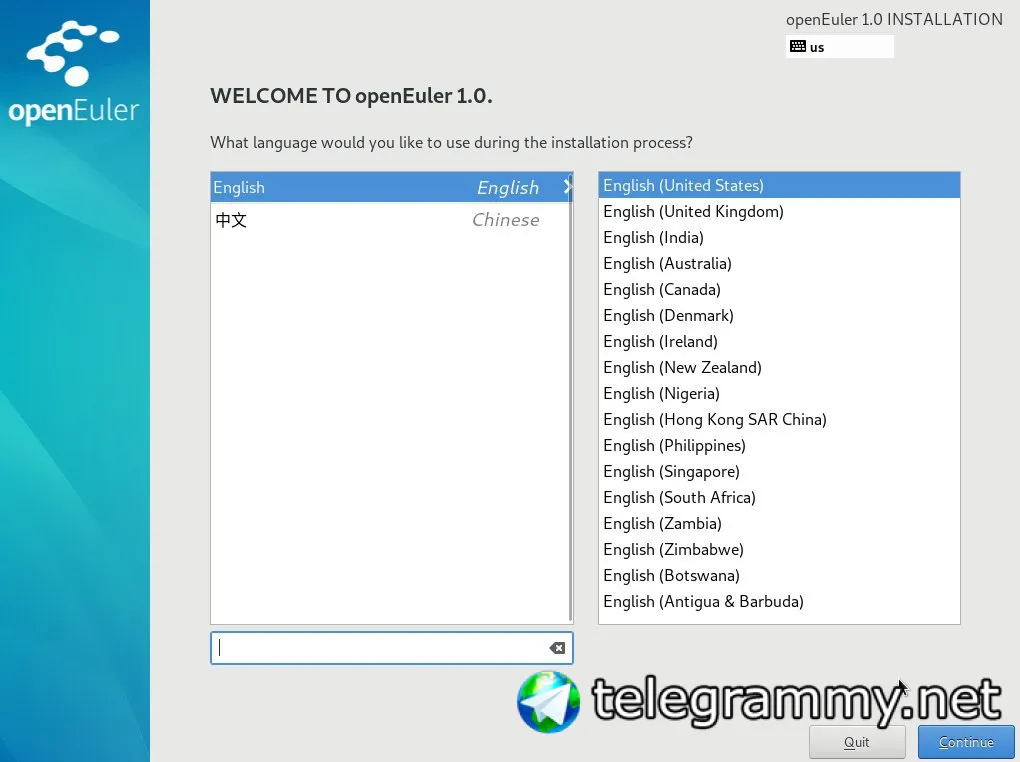Click the language list vertical scrollbar

click(x=570, y=397)
